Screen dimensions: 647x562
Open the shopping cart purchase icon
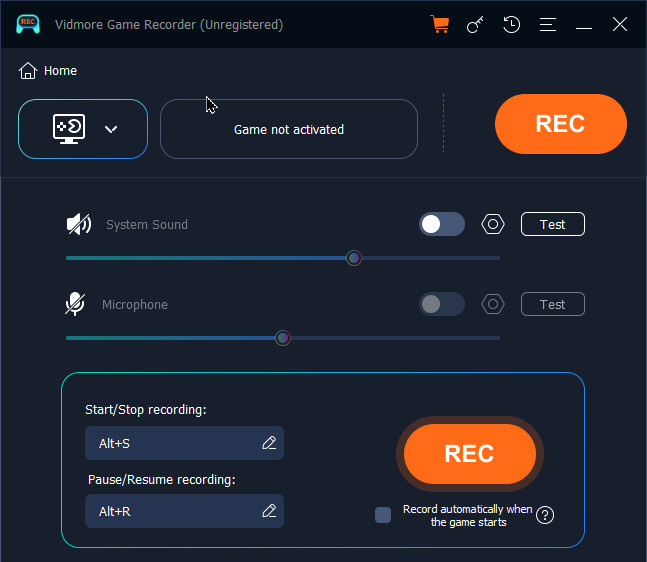tap(439, 24)
